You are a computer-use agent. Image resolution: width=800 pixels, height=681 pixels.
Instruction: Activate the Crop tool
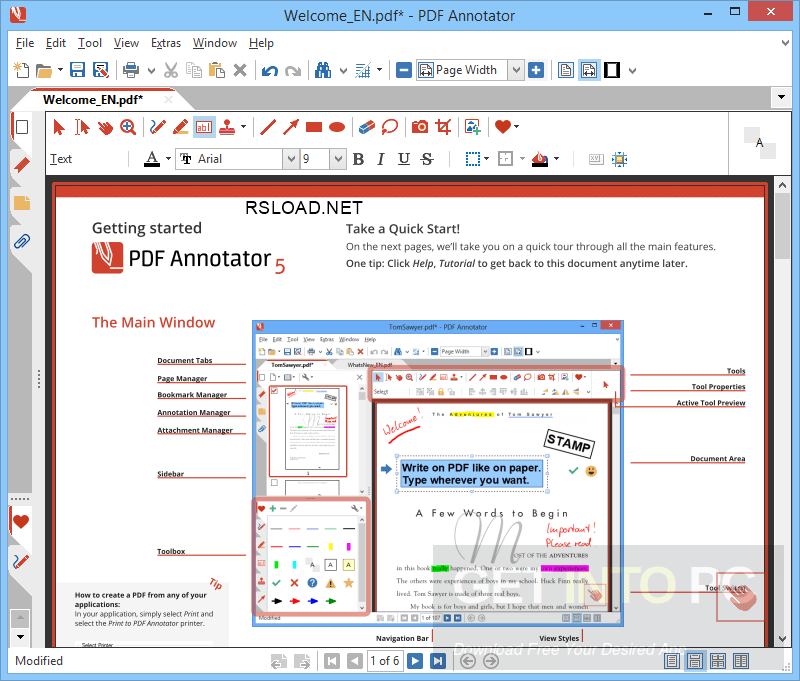tap(443, 127)
